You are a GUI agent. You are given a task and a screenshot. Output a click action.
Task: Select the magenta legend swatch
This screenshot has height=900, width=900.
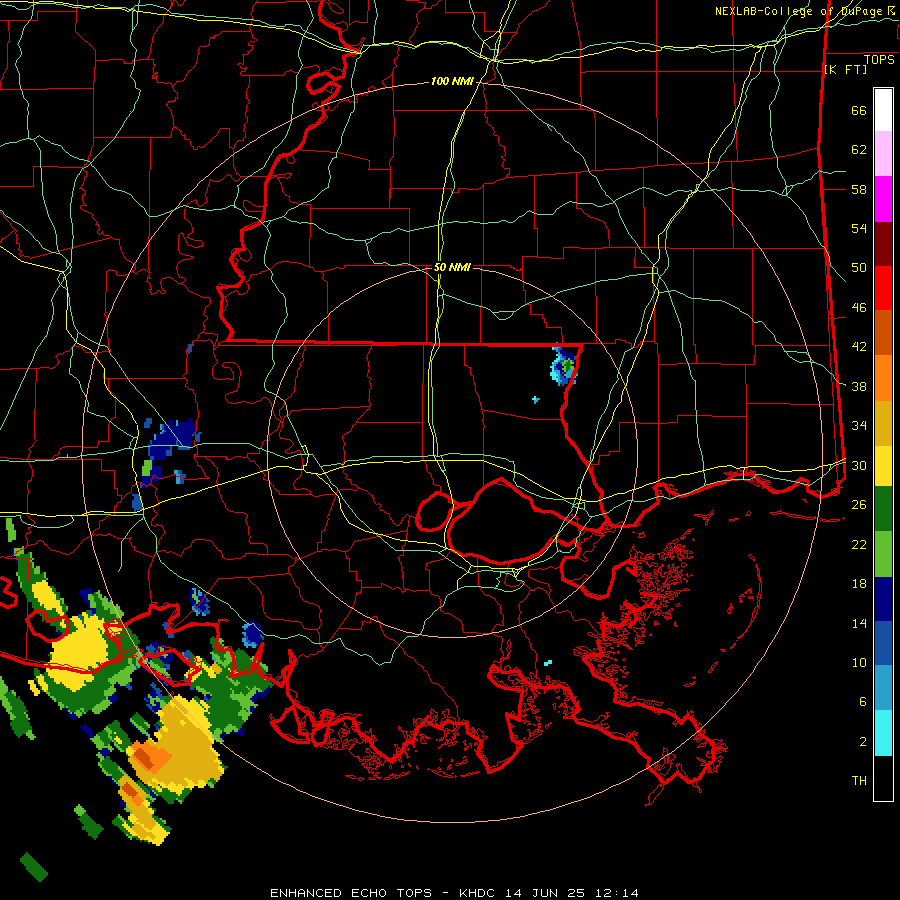[x=883, y=199]
